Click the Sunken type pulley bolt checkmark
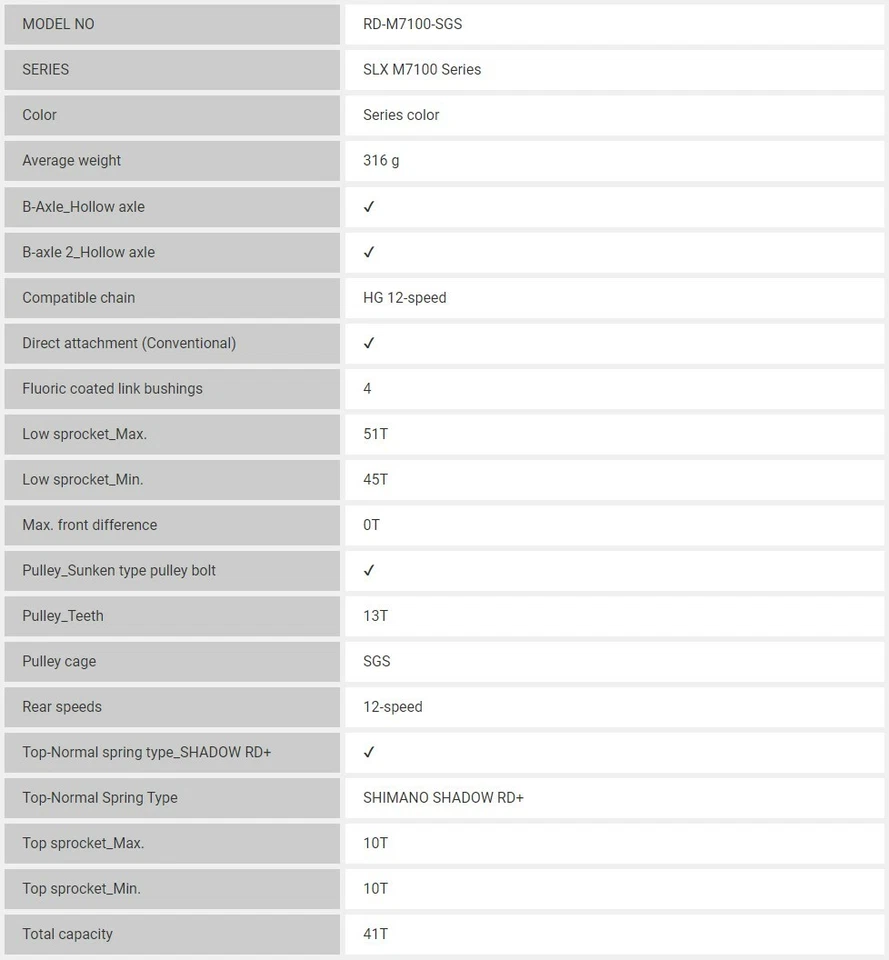Screen dimensions: 889x960 click(x=369, y=570)
